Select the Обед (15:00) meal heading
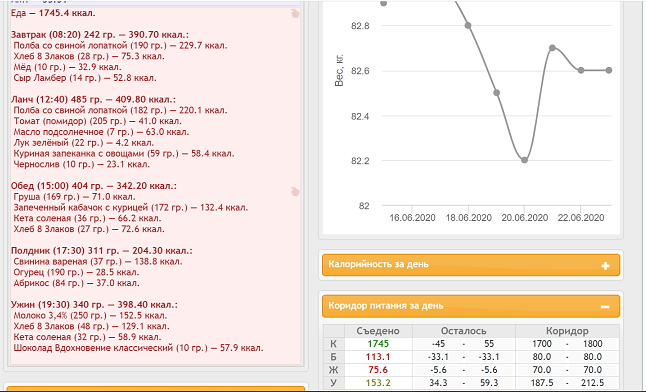 [94, 186]
